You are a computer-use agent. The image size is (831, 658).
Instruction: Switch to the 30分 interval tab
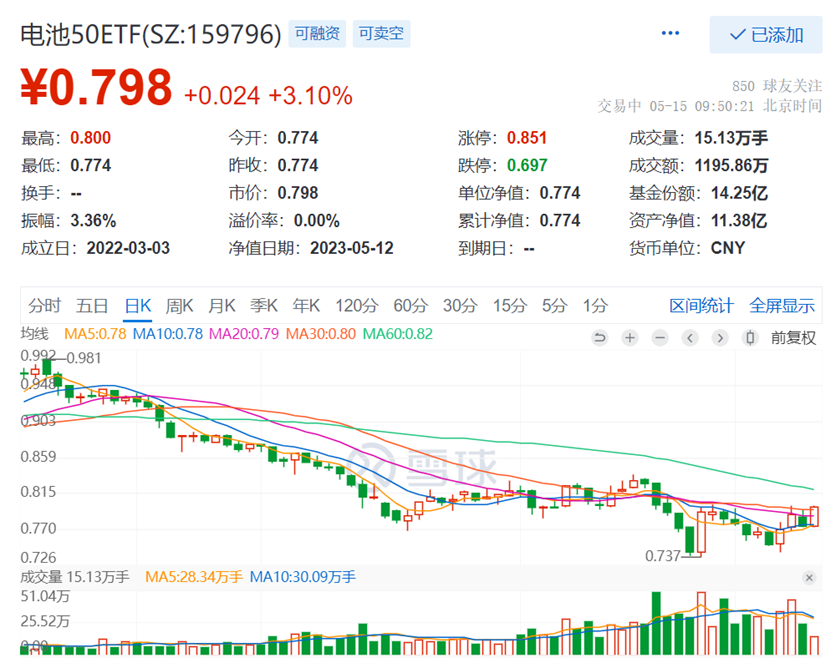click(x=460, y=306)
